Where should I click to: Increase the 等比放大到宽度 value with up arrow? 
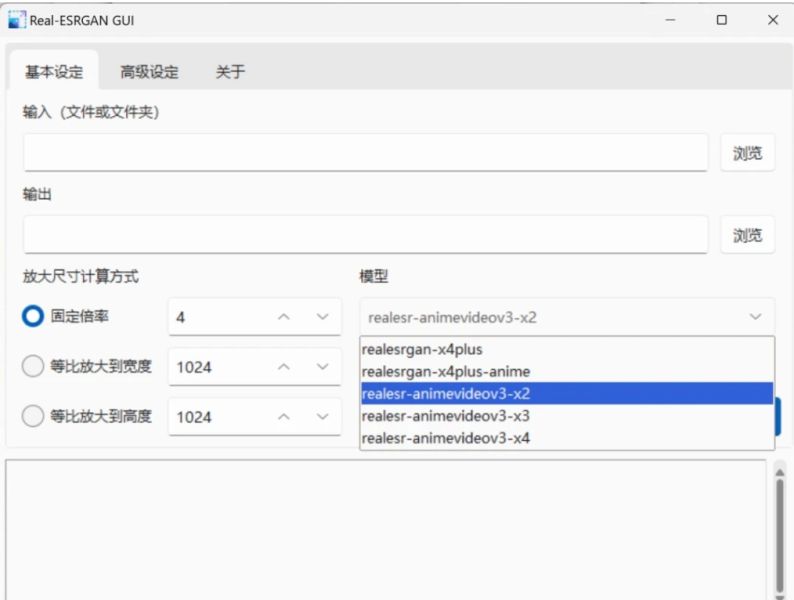(x=284, y=367)
